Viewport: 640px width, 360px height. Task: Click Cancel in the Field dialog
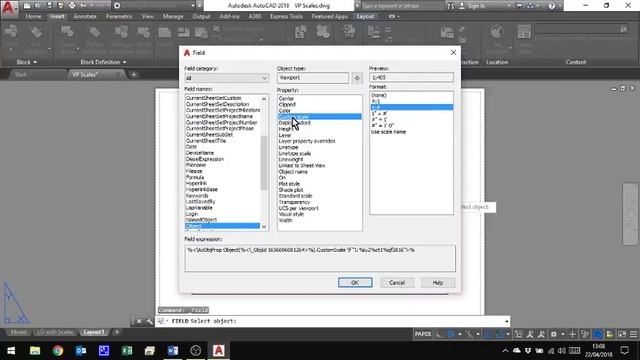(x=397, y=282)
